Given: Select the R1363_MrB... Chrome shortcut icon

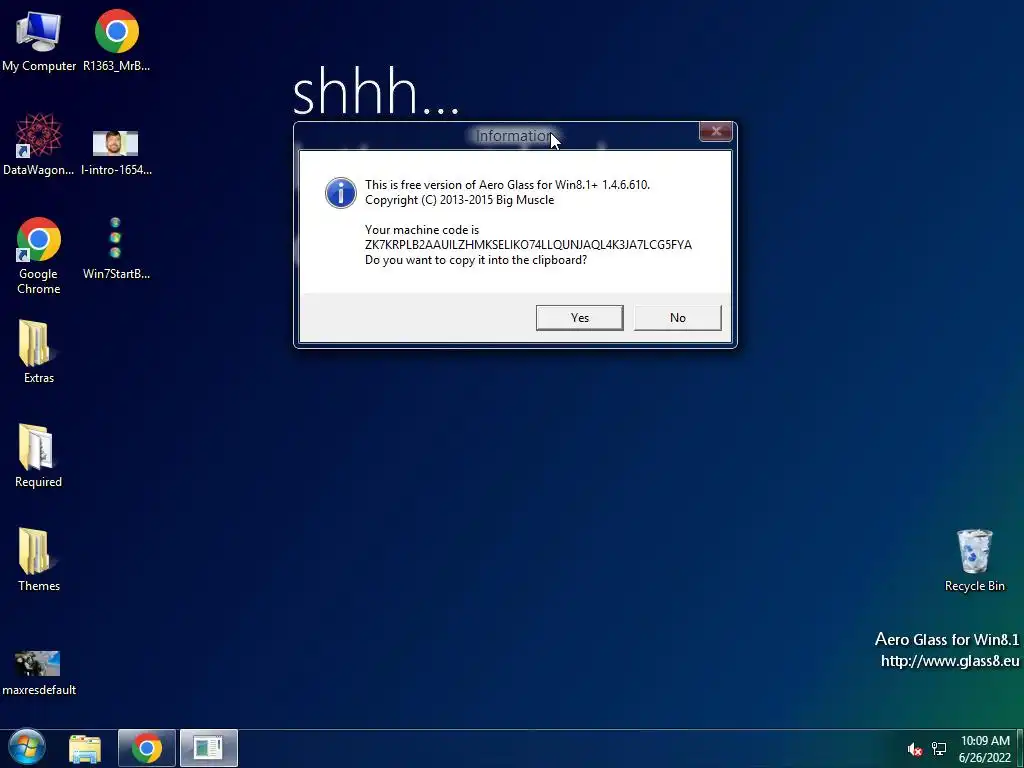Looking at the screenshot, I should pyautogui.click(x=116, y=40).
